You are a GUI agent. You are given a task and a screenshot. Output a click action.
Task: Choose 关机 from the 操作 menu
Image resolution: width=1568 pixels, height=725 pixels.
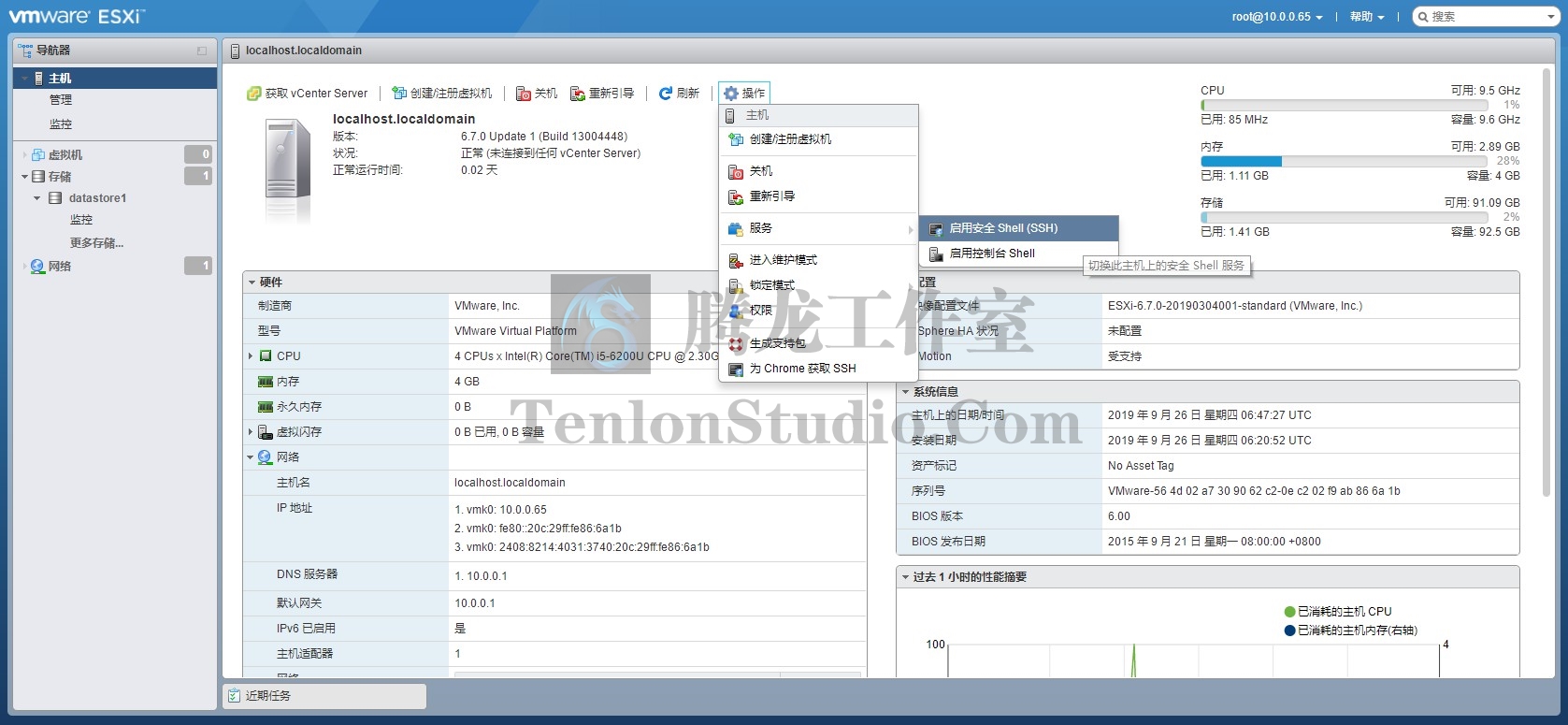818,171
